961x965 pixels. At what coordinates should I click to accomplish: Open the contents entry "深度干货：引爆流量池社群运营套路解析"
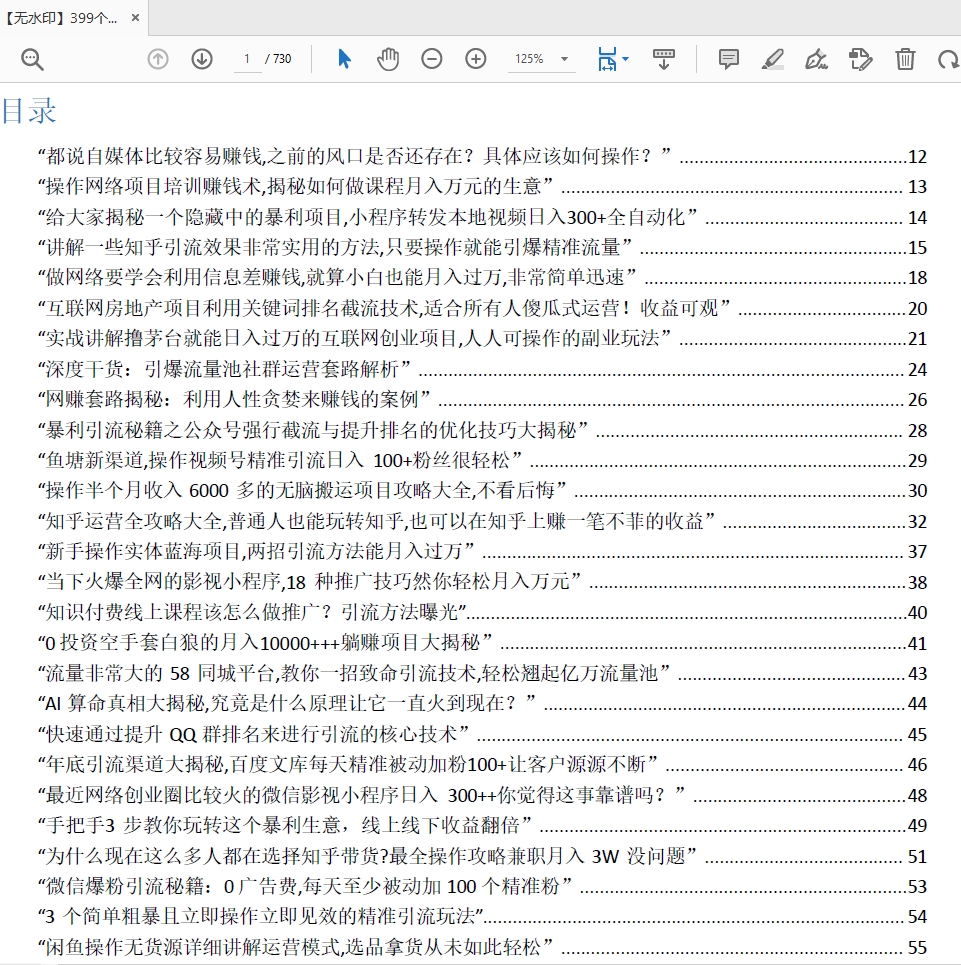click(x=224, y=369)
